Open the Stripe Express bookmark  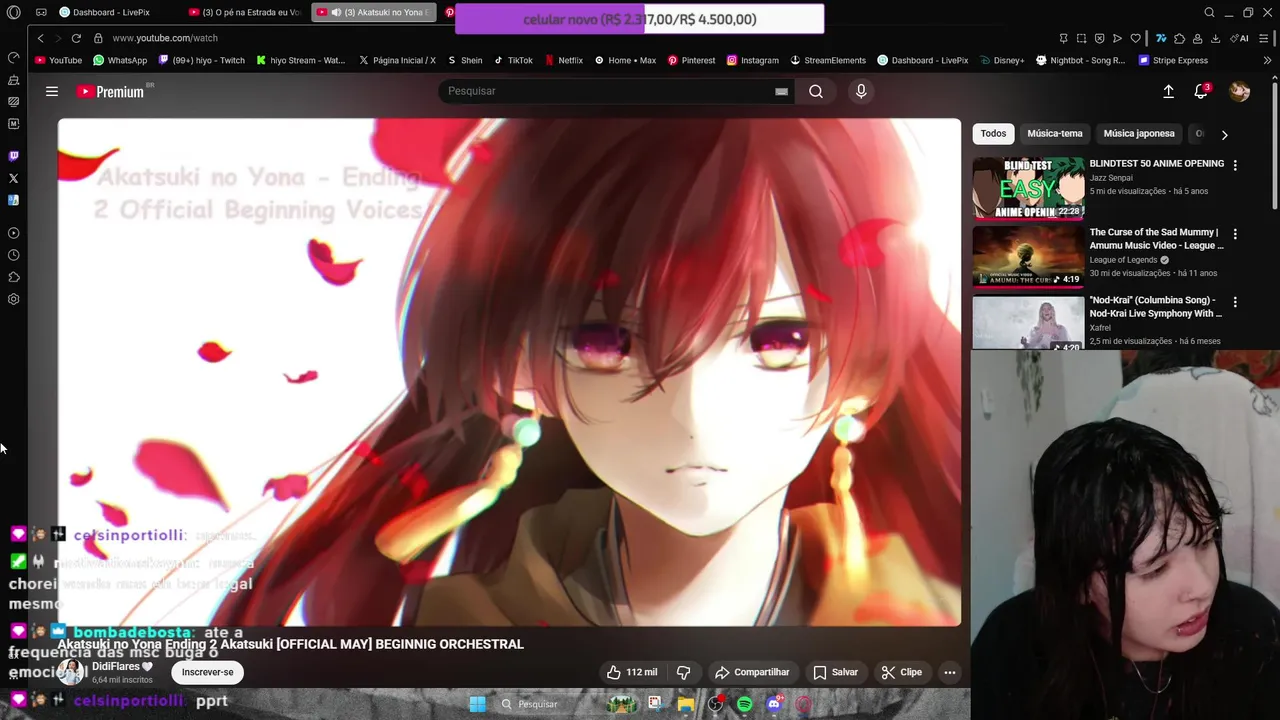point(1173,60)
